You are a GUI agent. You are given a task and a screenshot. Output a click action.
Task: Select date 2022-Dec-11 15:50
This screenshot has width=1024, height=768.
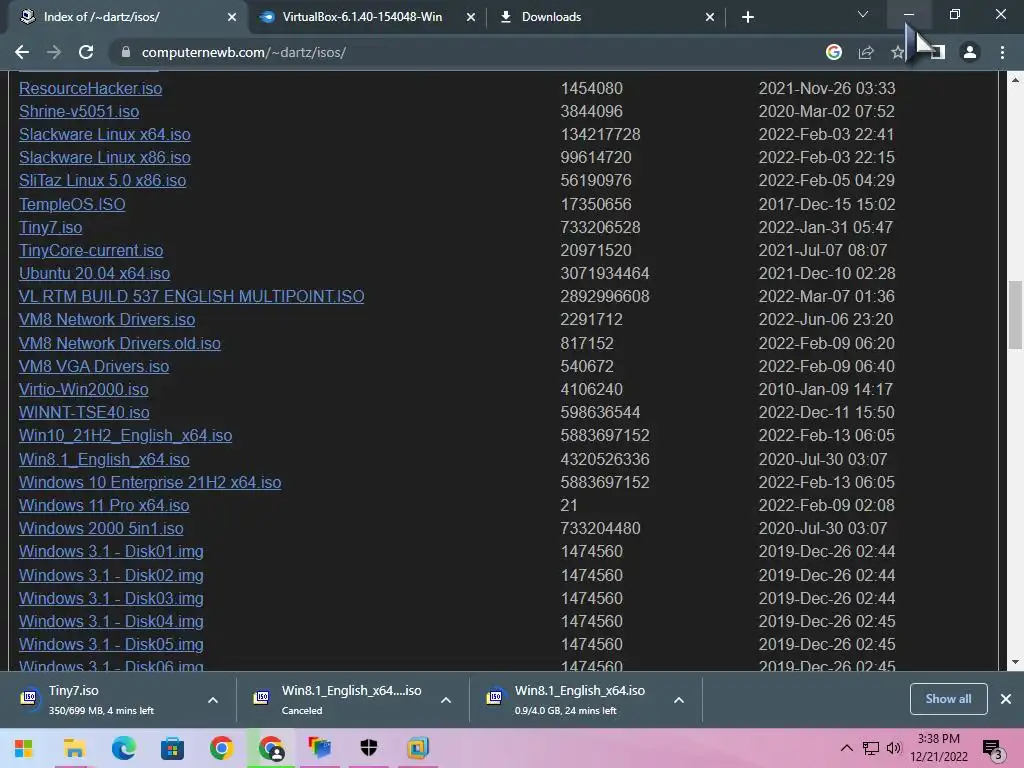click(x=826, y=413)
